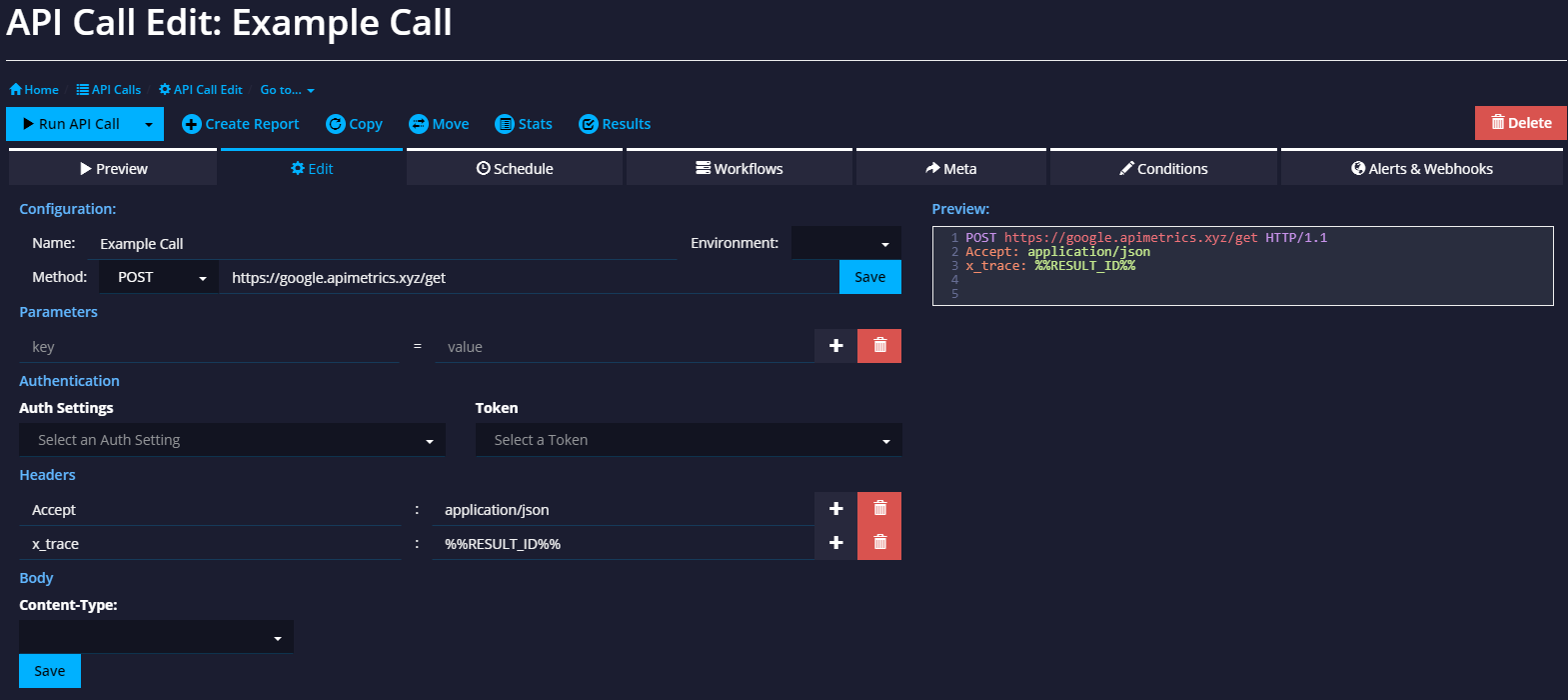The height and width of the screenshot is (700, 1568).
Task: Click the Move action
Action: (439, 124)
